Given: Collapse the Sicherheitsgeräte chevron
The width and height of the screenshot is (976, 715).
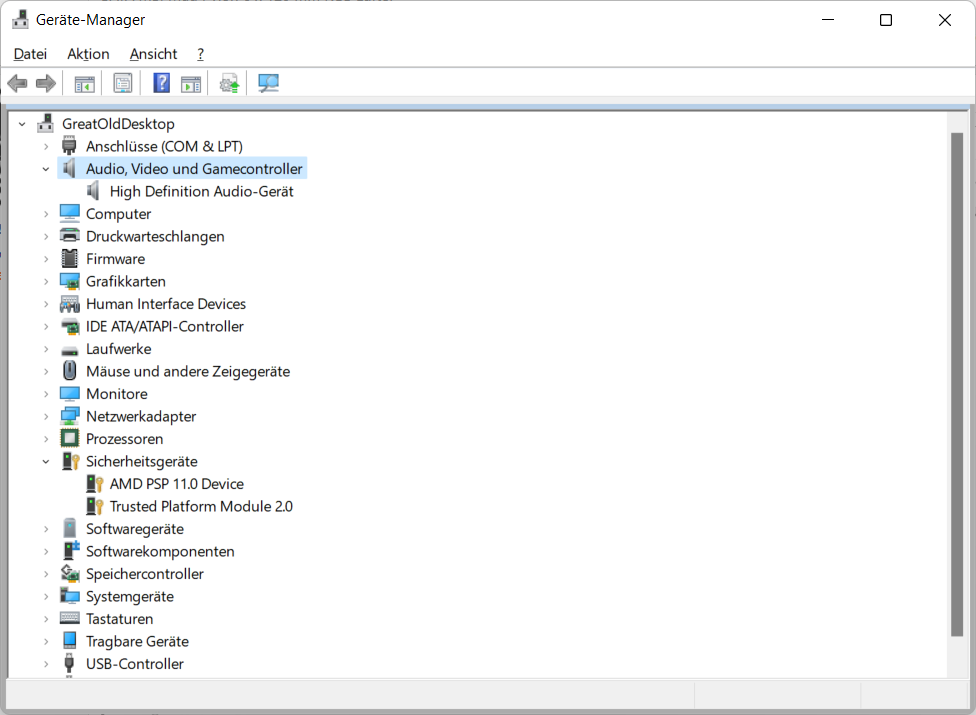Looking at the screenshot, I should tap(46, 461).
